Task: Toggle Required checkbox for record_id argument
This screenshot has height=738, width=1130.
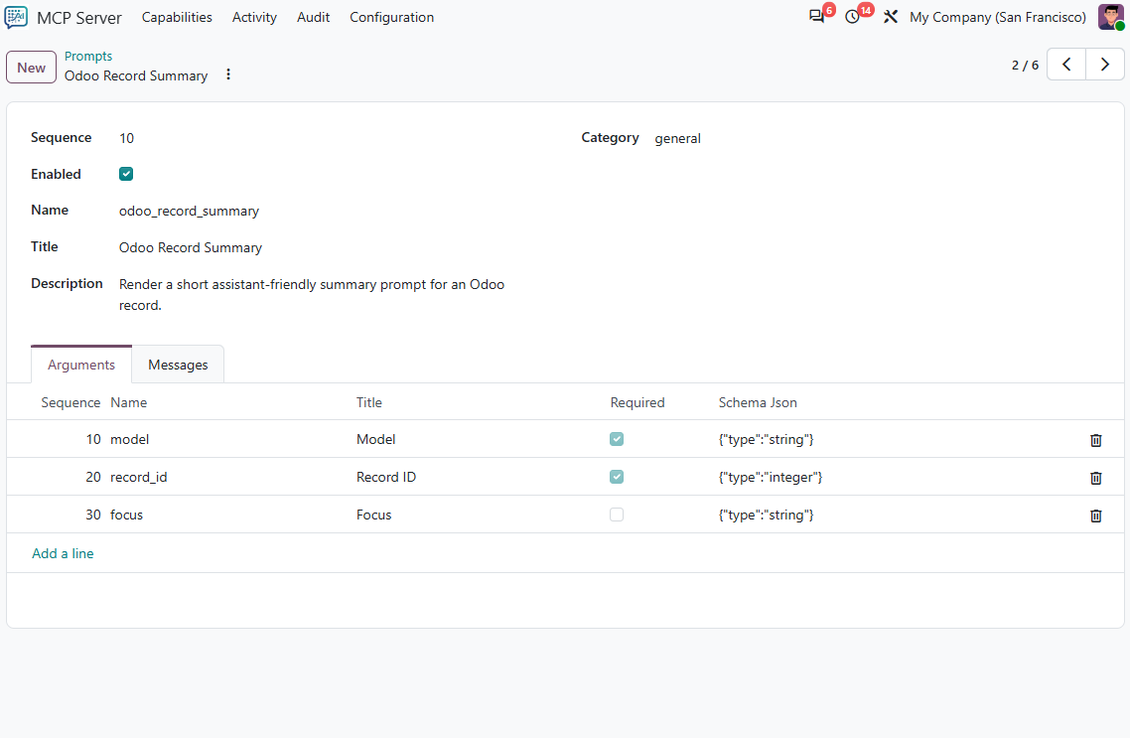Action: click(x=616, y=476)
